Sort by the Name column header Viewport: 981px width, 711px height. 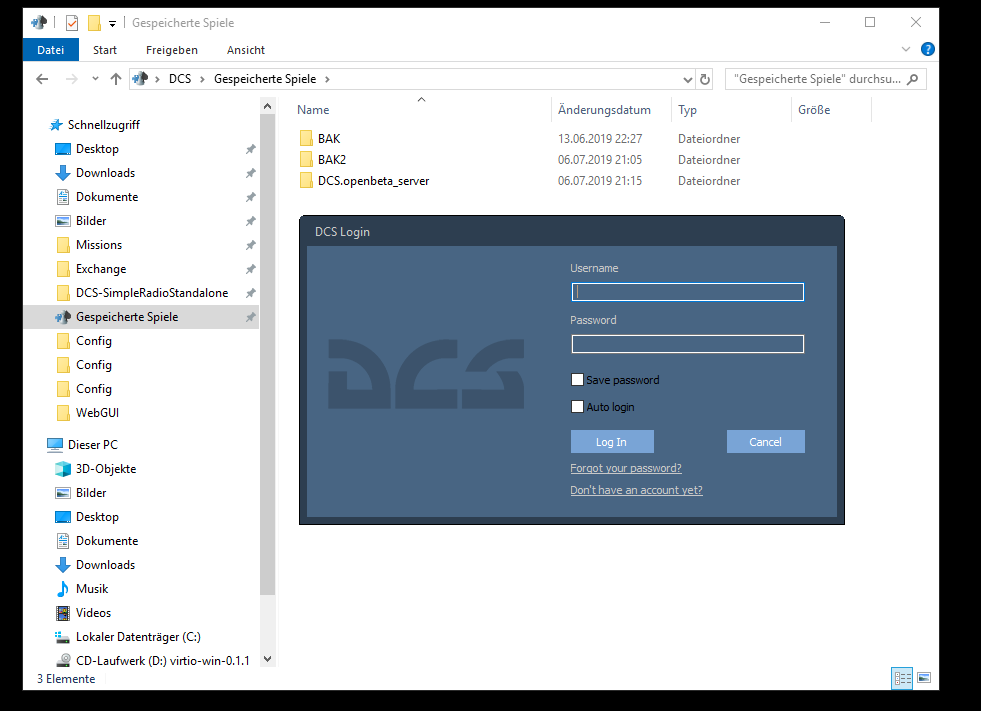coord(313,110)
